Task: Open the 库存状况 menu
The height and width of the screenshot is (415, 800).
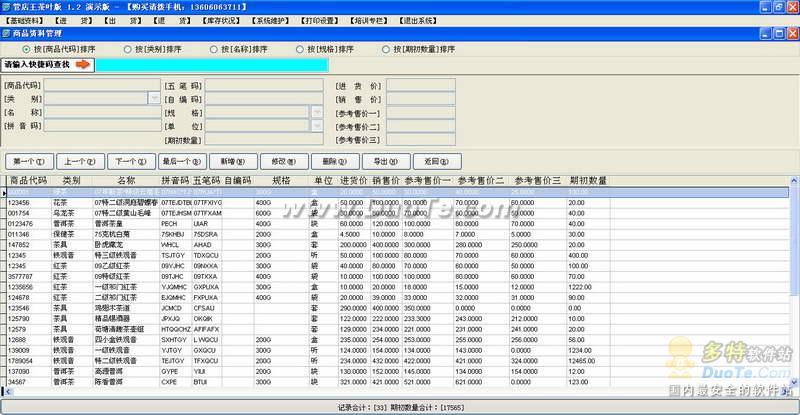Action: pos(209,20)
